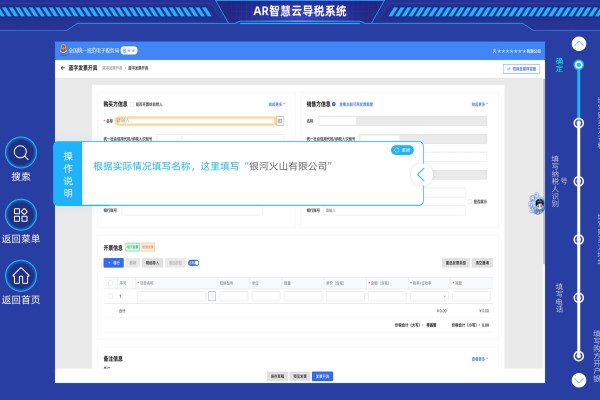The height and width of the screenshot is (400, 600).
Task: Click the selector icon beside 项目名称 field
Action: tap(211, 296)
